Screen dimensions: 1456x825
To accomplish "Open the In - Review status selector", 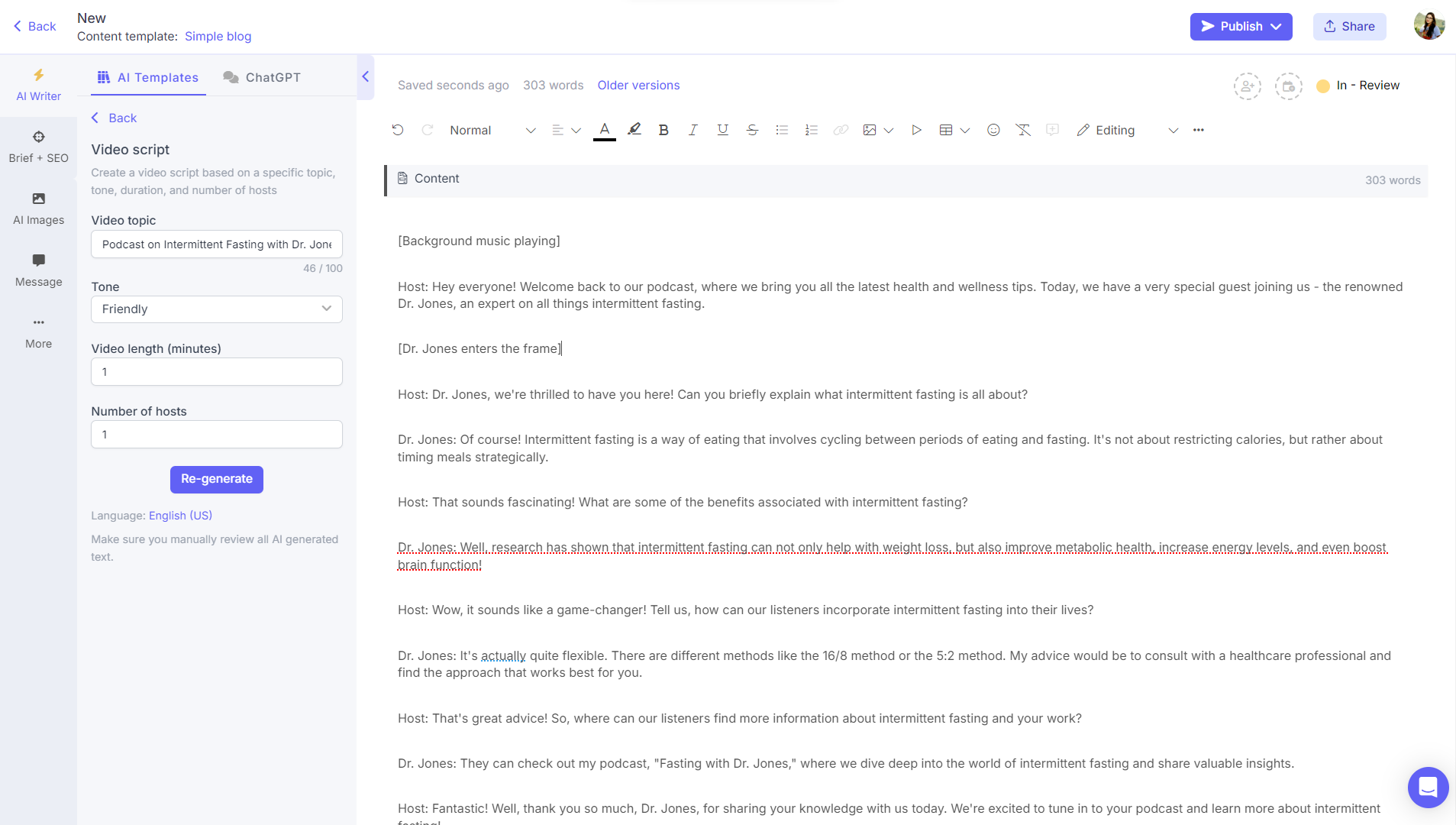I will click(x=1359, y=86).
